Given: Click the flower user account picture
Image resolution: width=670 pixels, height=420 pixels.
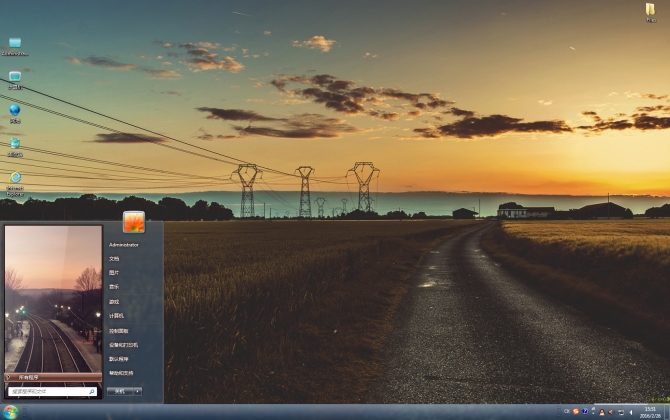Looking at the screenshot, I should 134,222.
